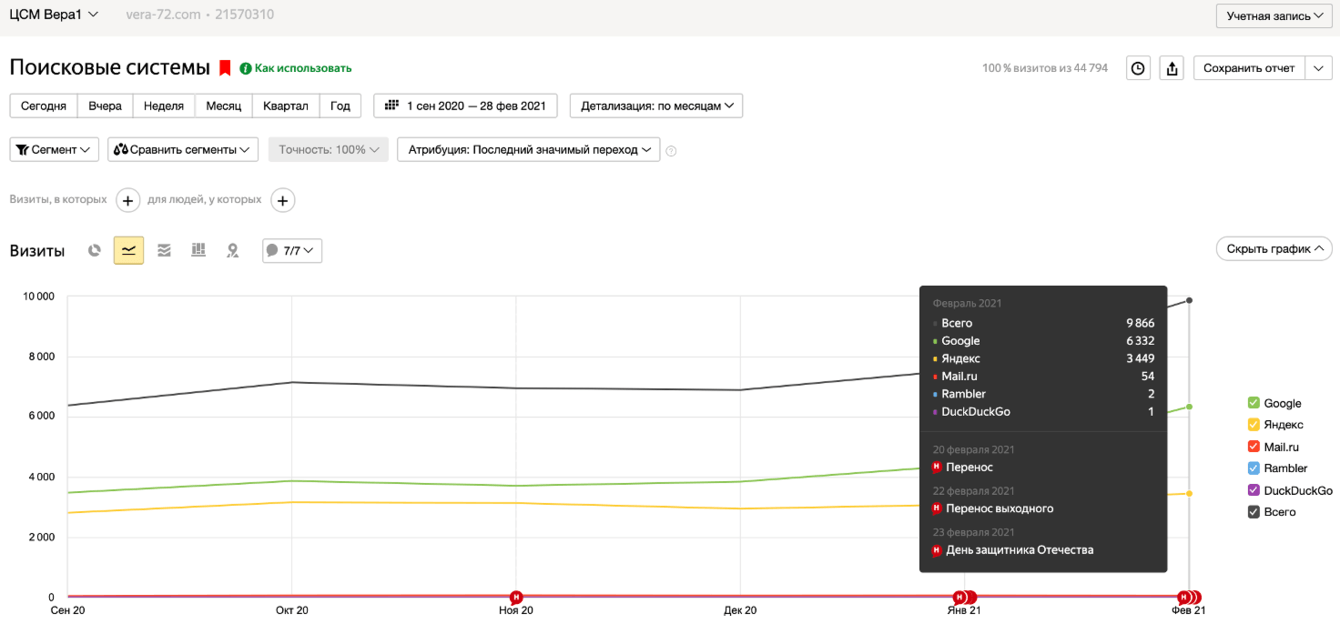Click the Всего data point for Feb 2021
Image resolution: width=1340 pixels, height=634 pixels.
pyautogui.click(x=1189, y=300)
